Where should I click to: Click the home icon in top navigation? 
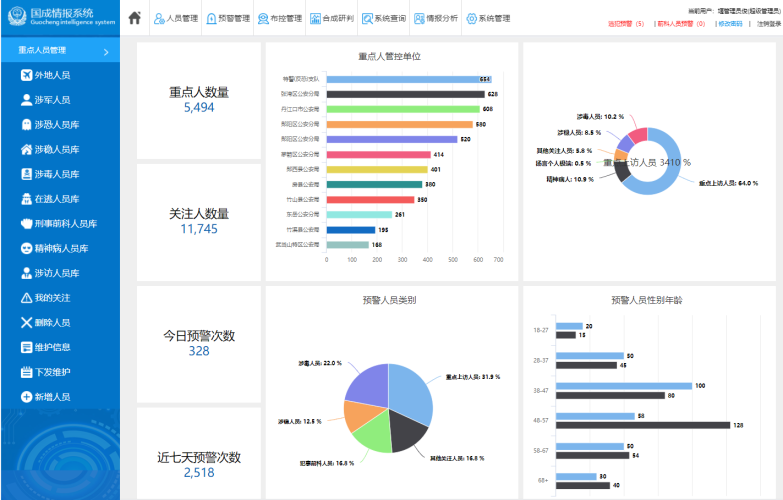point(134,18)
